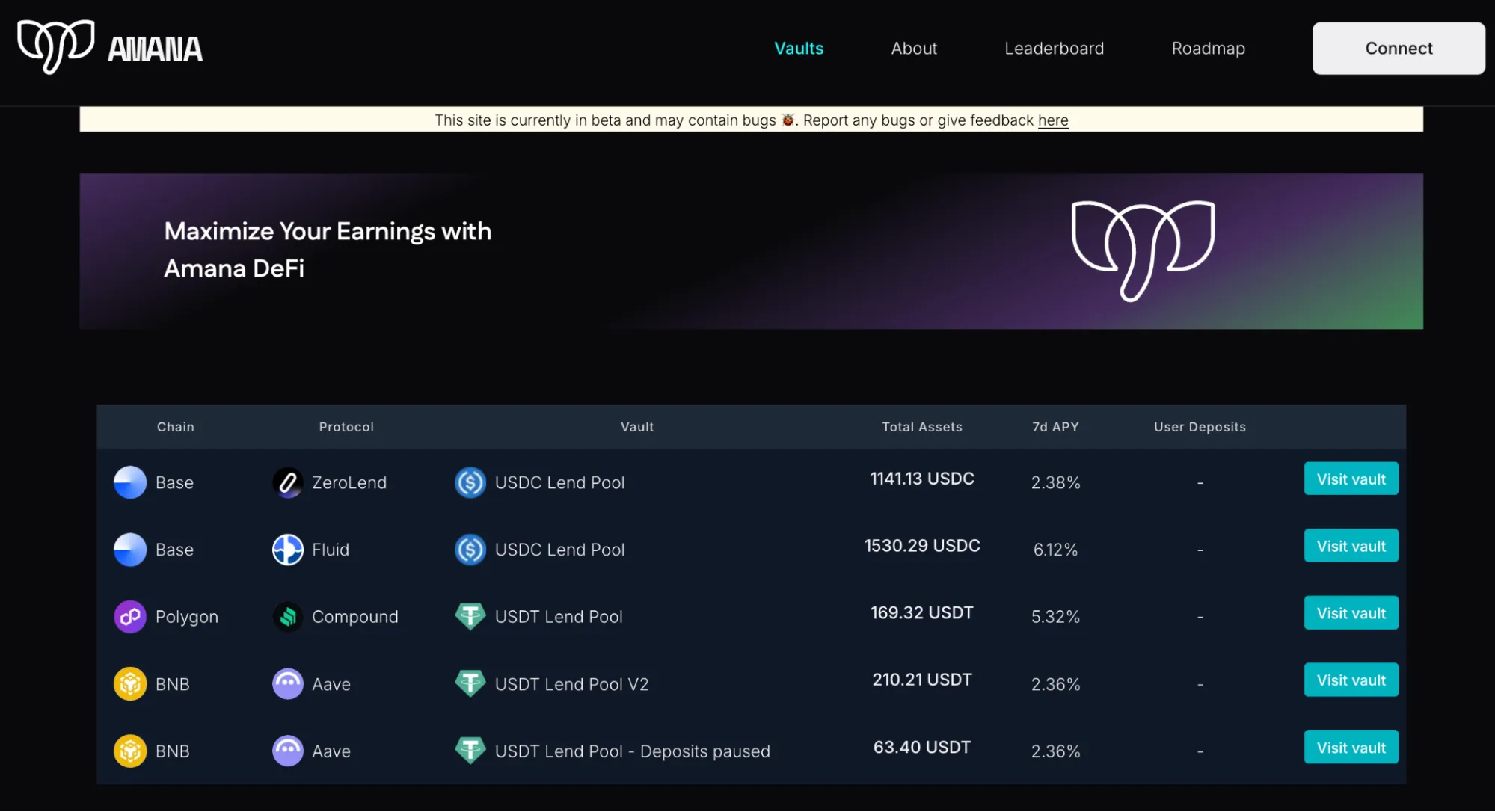Visit vault for USDT Lend Pool V2
This screenshot has width=1495, height=812.
(x=1351, y=680)
